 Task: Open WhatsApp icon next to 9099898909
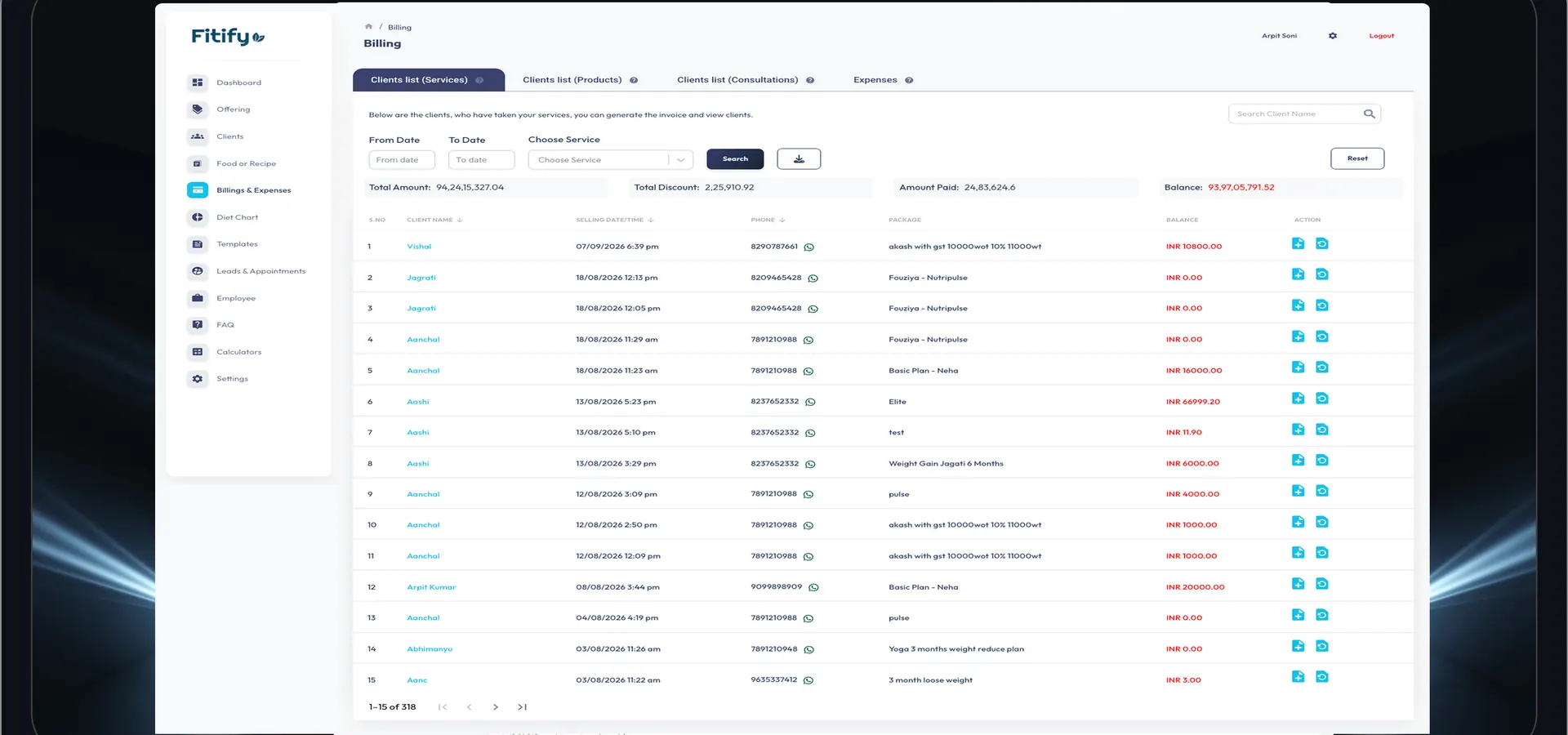click(813, 587)
